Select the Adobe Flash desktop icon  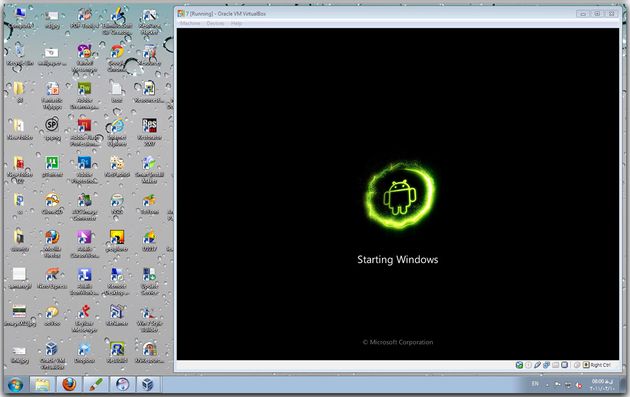tap(84, 133)
